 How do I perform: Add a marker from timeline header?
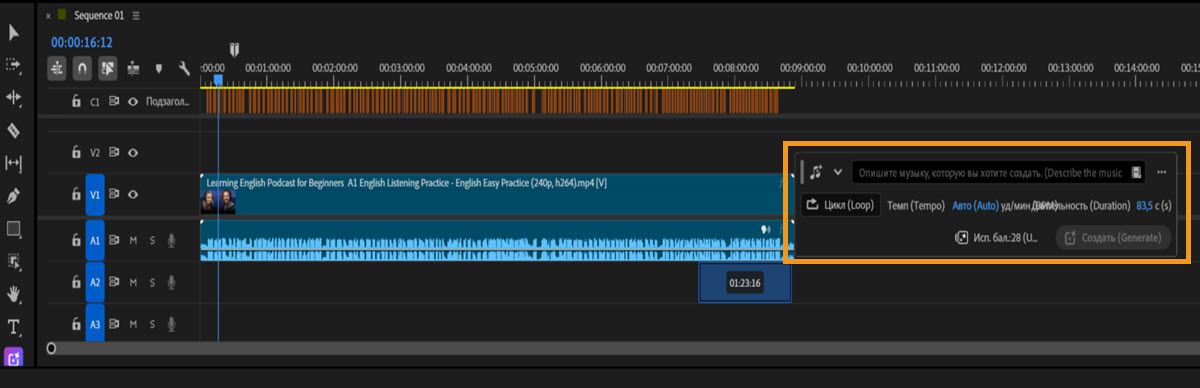tap(158, 69)
